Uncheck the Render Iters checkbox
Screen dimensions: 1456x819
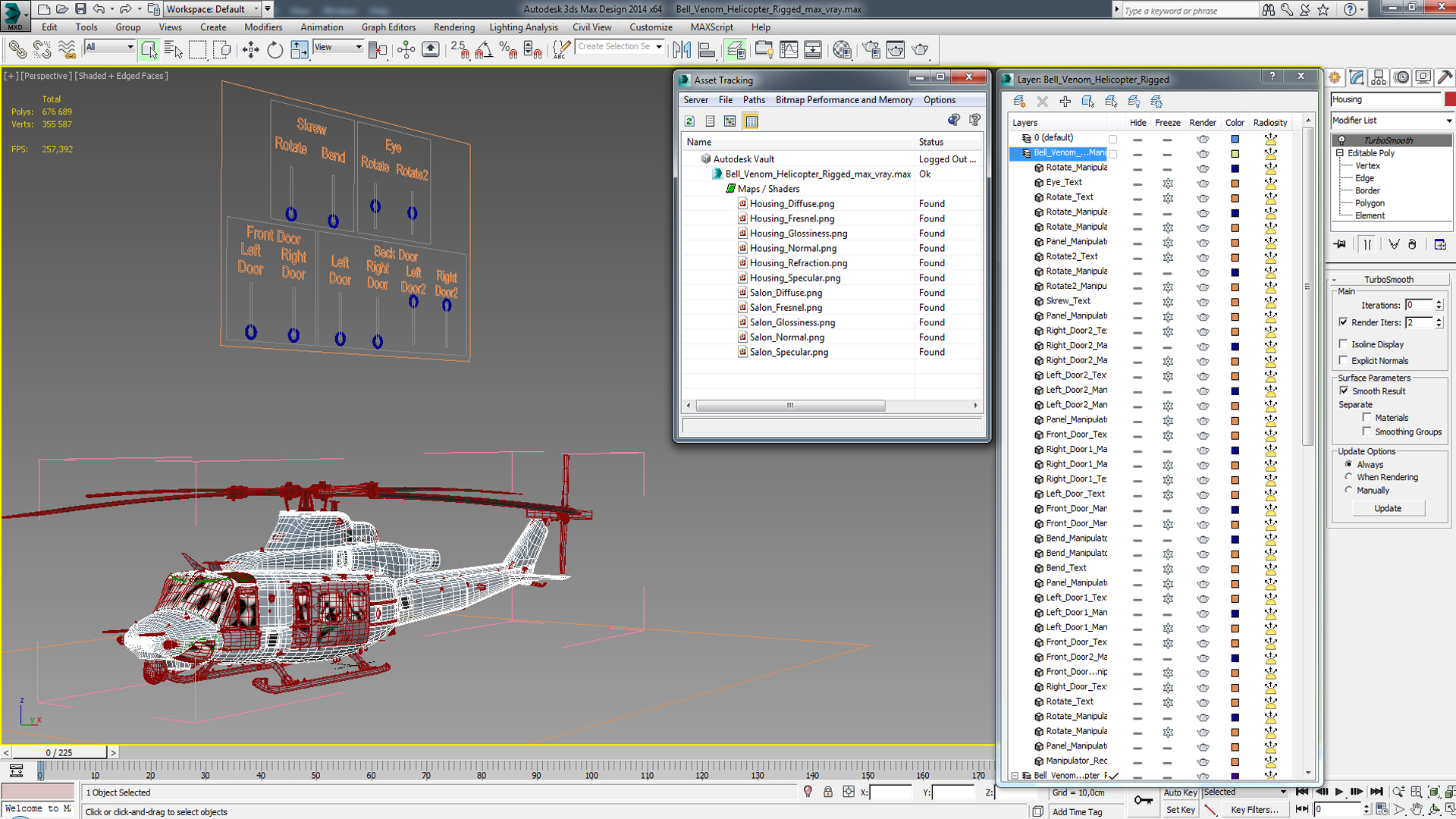tap(1344, 322)
